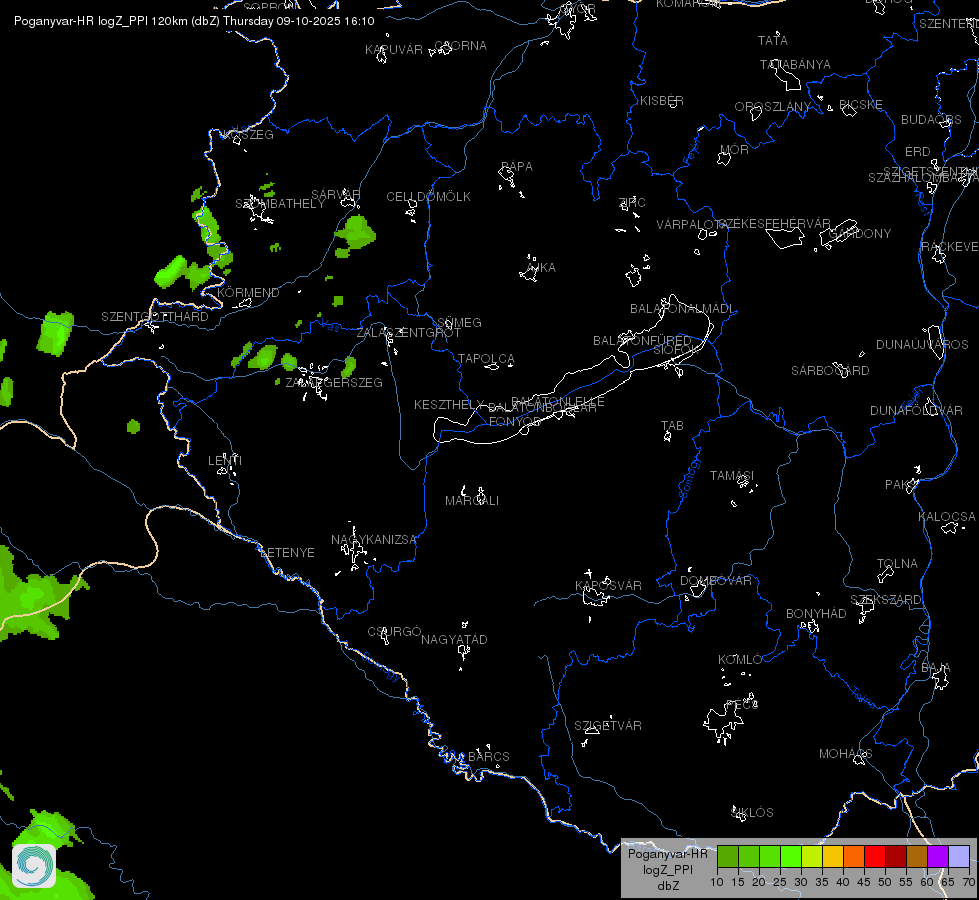
Task: Select the PÁPA city label
Action: (517, 167)
